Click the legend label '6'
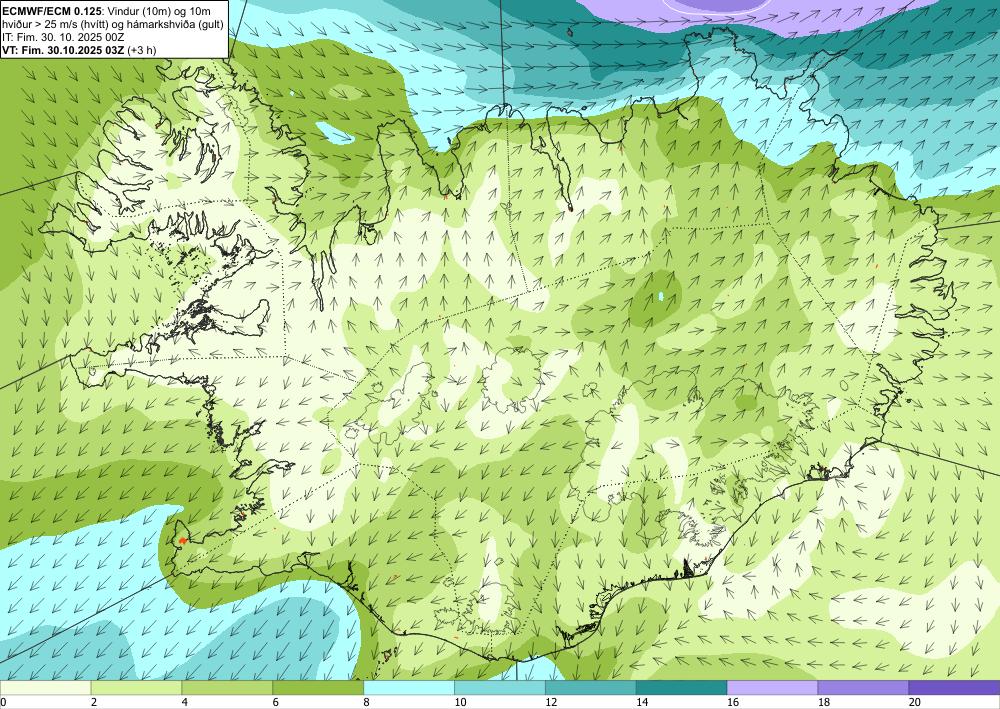 (x=276, y=702)
